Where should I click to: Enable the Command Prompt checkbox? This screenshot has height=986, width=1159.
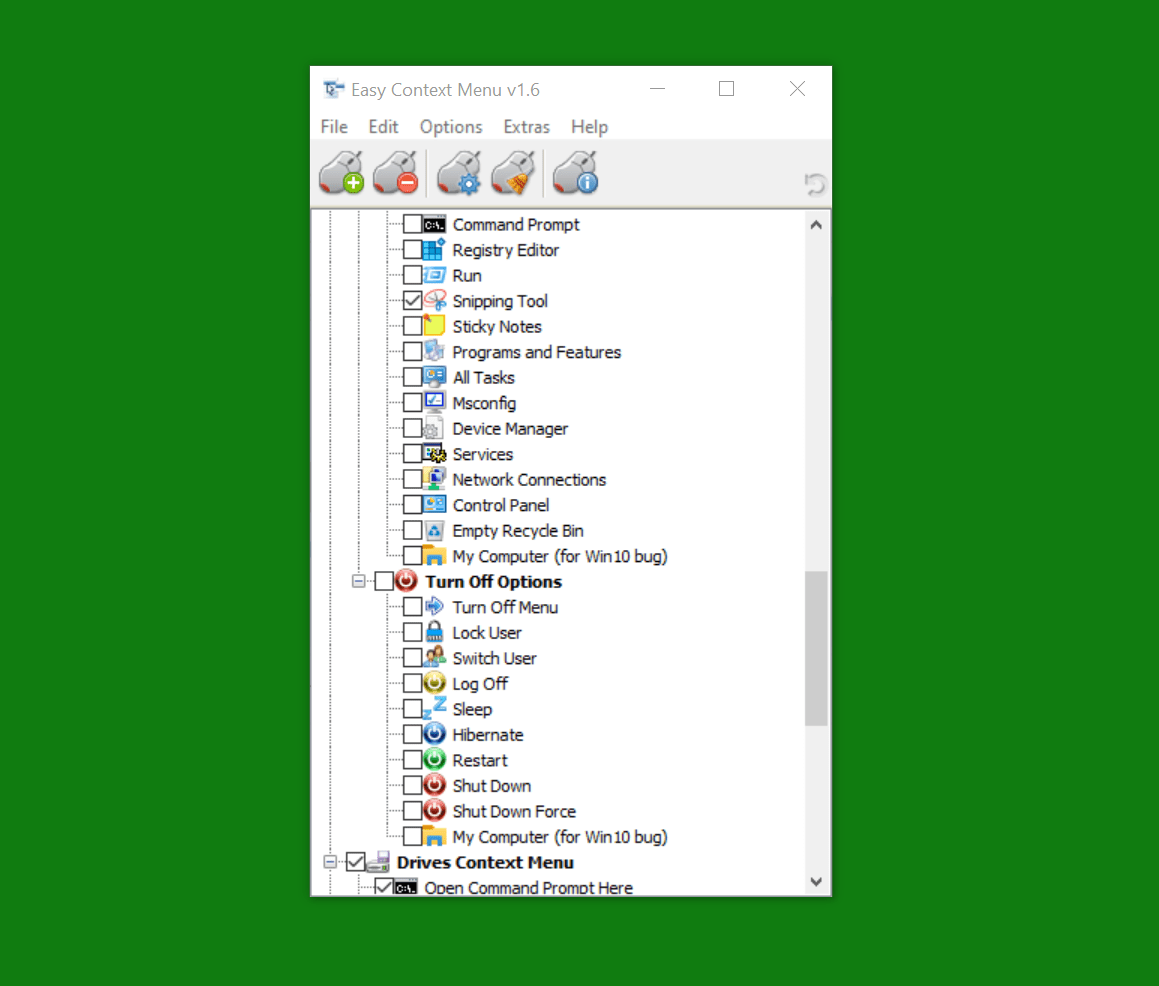412,225
